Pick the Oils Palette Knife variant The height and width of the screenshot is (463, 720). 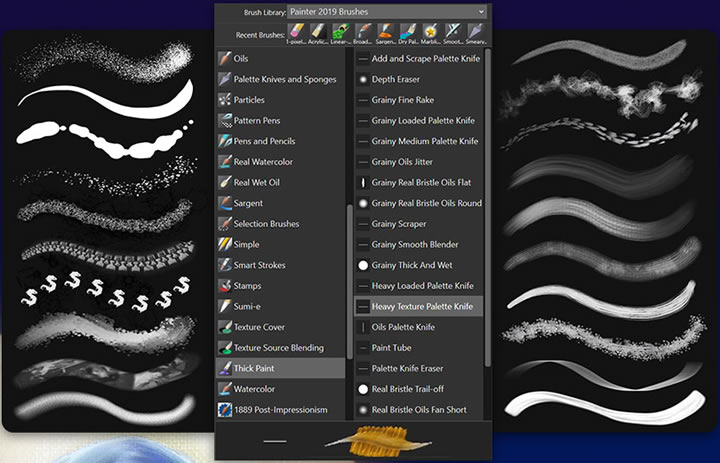click(x=419, y=327)
